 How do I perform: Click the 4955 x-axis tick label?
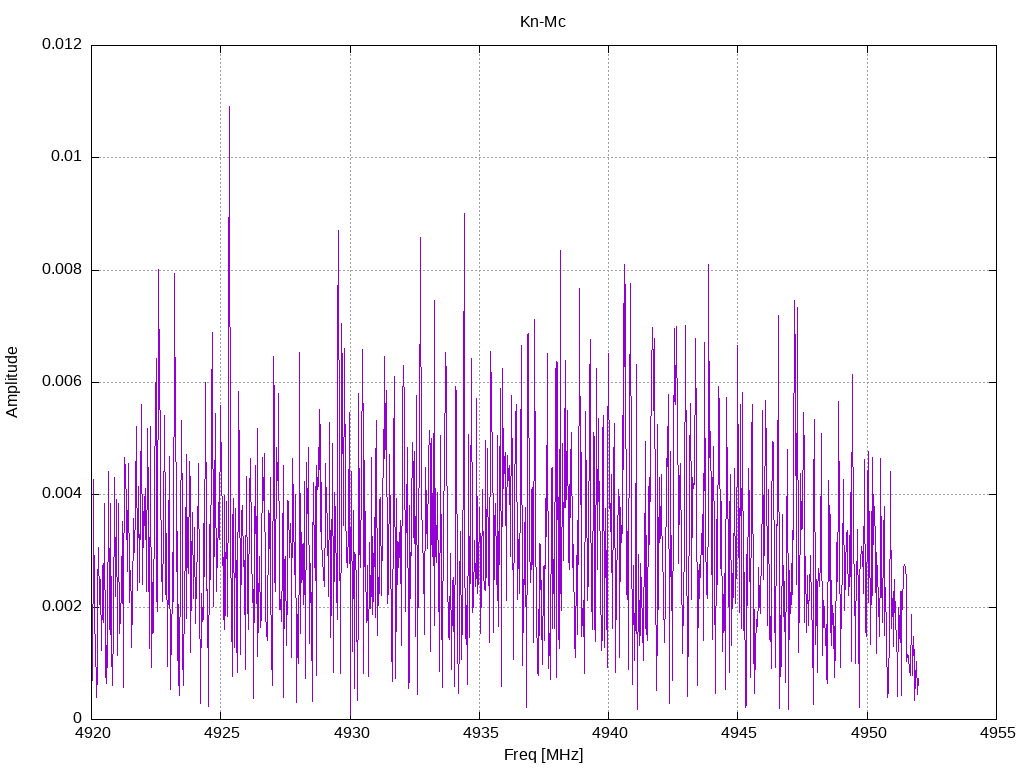click(x=997, y=733)
